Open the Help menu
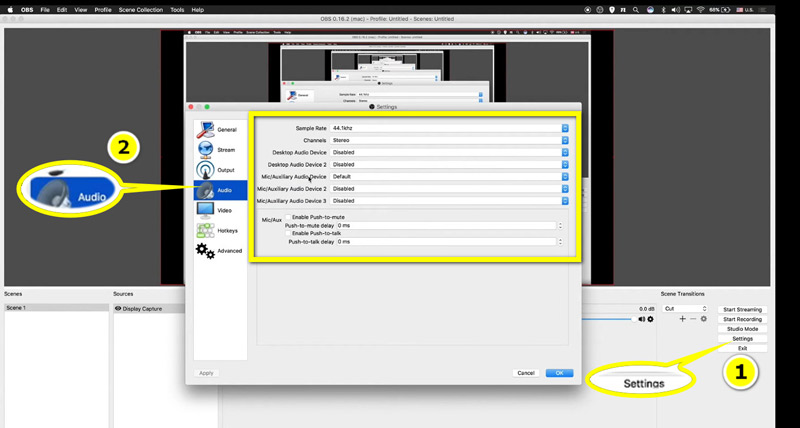The image size is (800, 428). (x=197, y=10)
